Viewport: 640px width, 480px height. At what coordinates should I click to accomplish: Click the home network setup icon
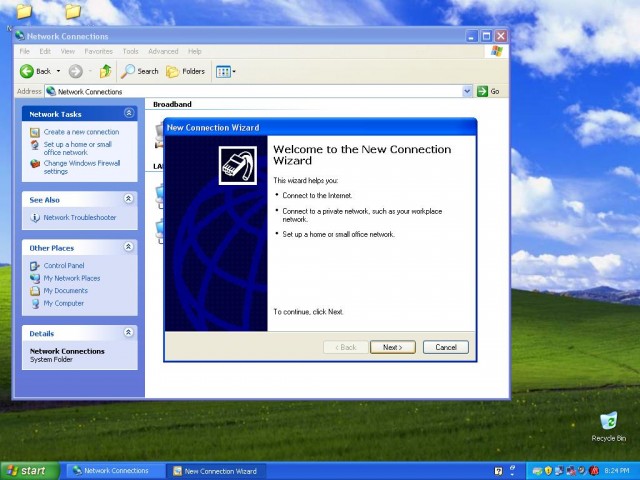click(x=35, y=145)
